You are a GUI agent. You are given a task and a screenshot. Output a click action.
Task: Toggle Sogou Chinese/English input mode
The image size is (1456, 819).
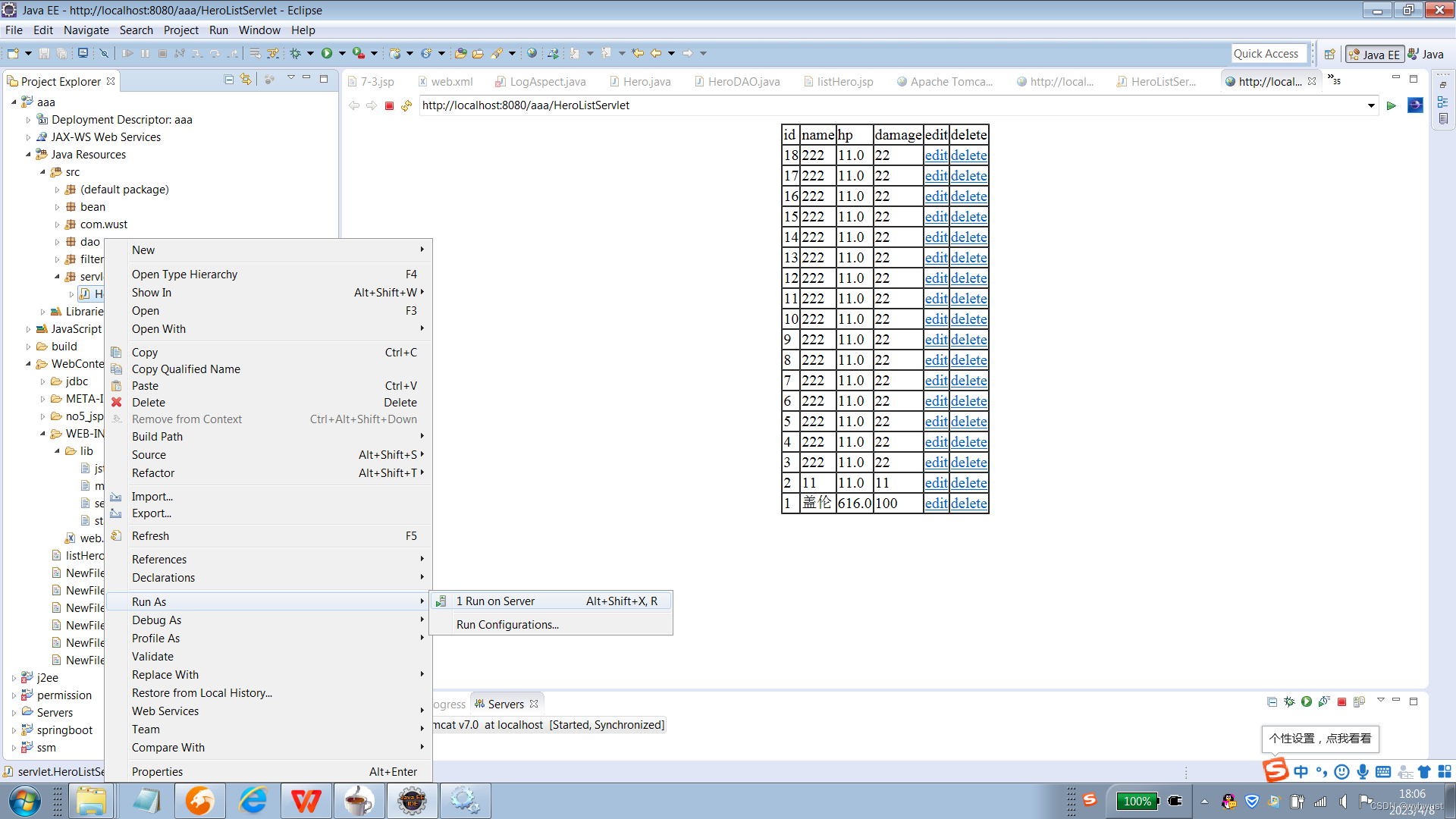[x=1301, y=772]
